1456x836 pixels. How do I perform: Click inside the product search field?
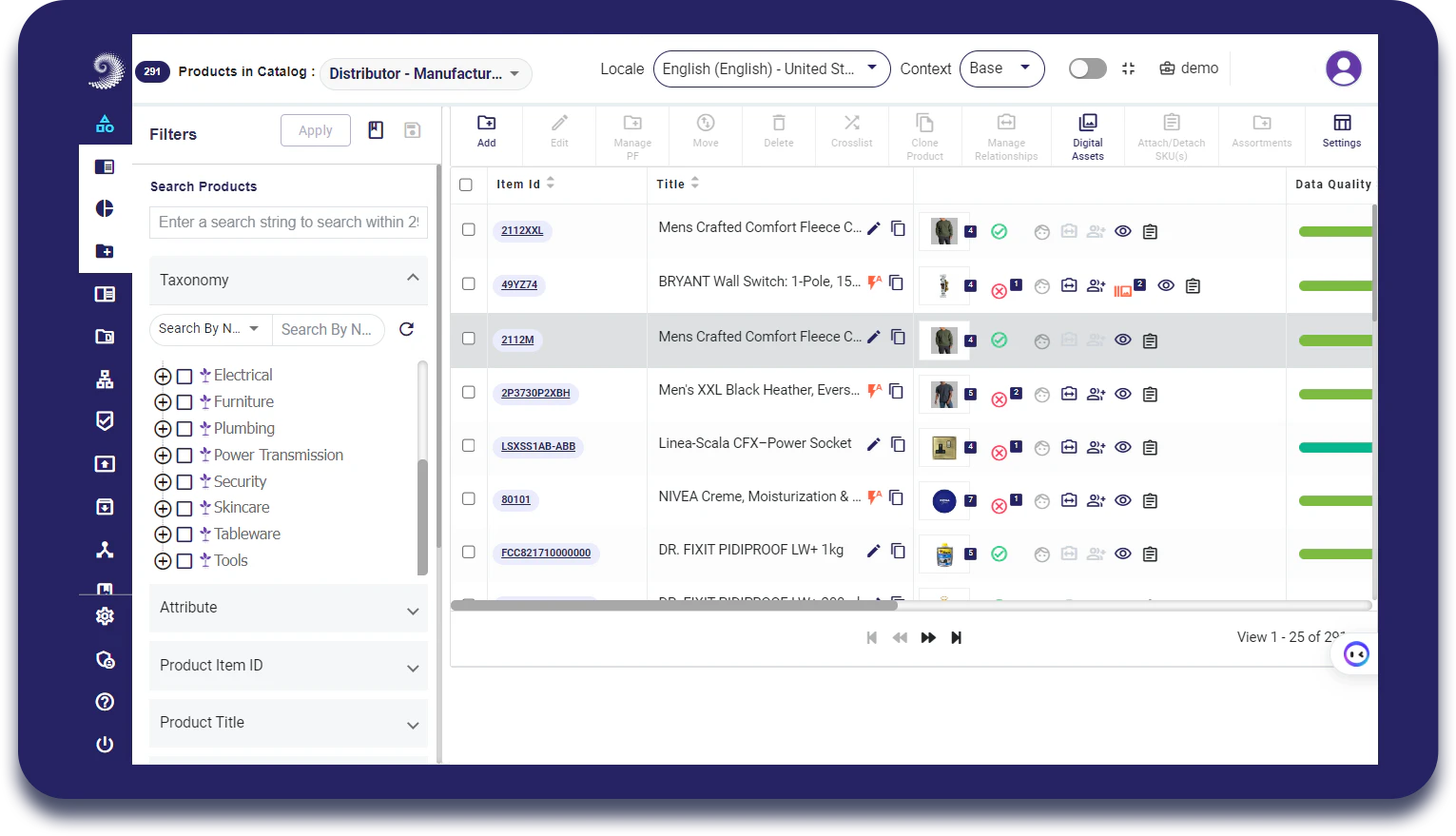coord(288,222)
